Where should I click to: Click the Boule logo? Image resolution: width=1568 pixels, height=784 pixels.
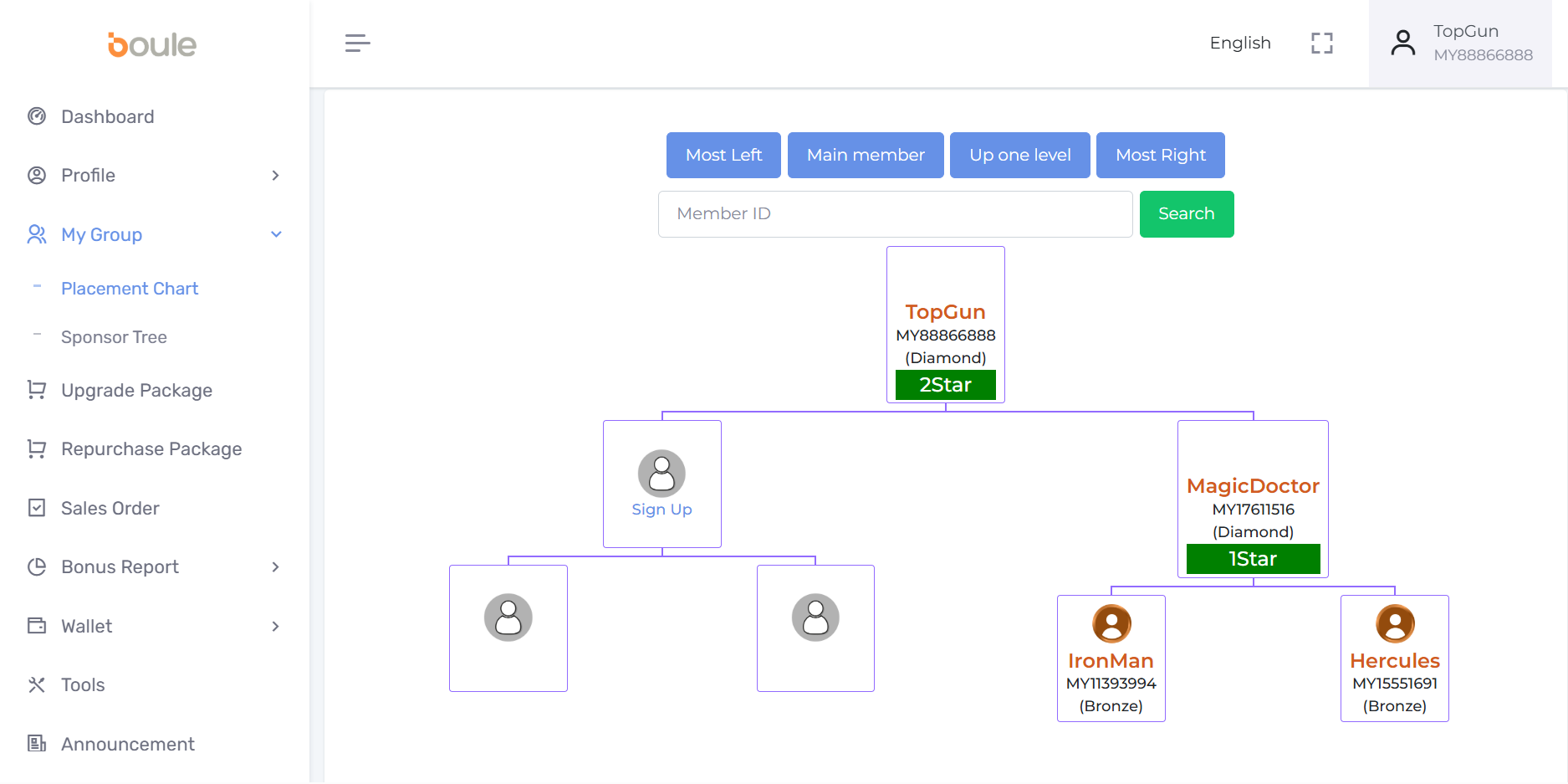[152, 44]
